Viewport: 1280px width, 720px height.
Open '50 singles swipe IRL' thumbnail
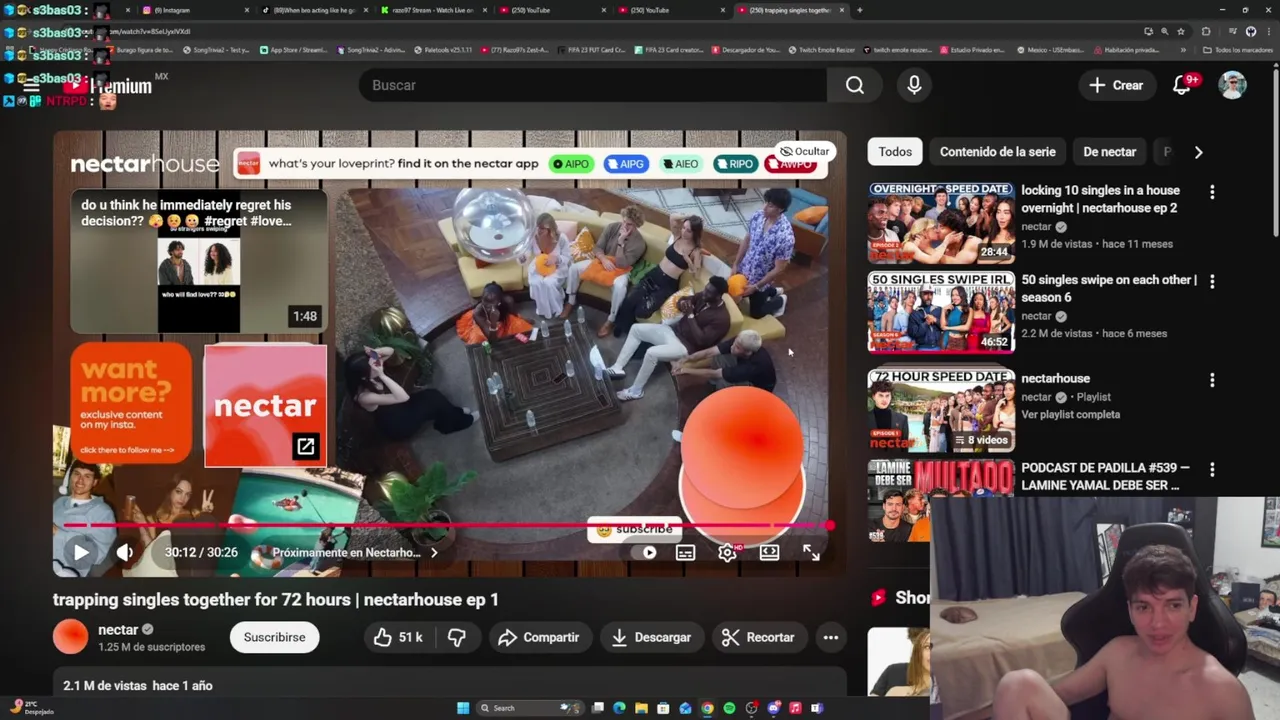[941, 312]
